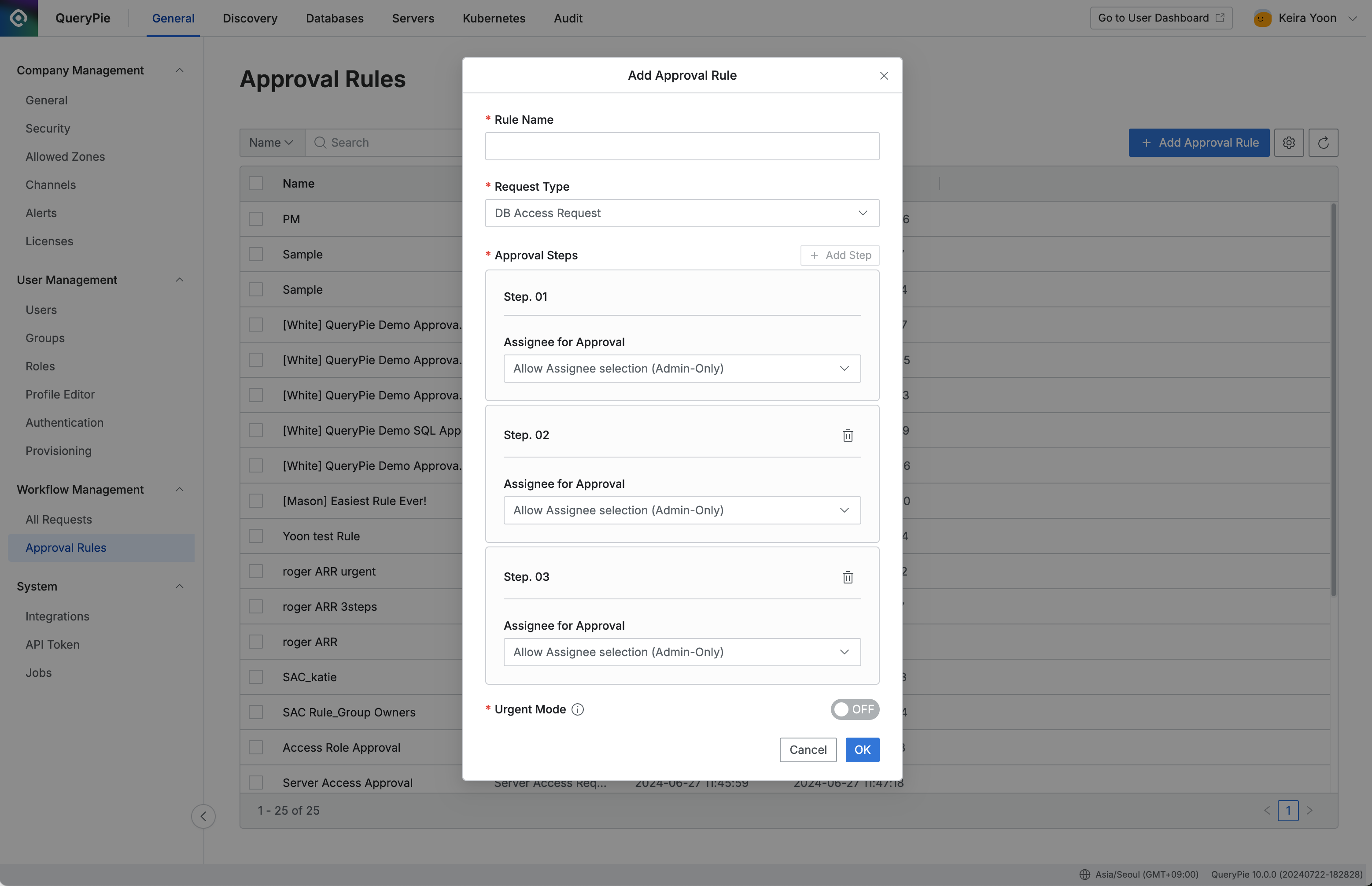
Task: Click the Rule Name input field
Action: point(682,146)
